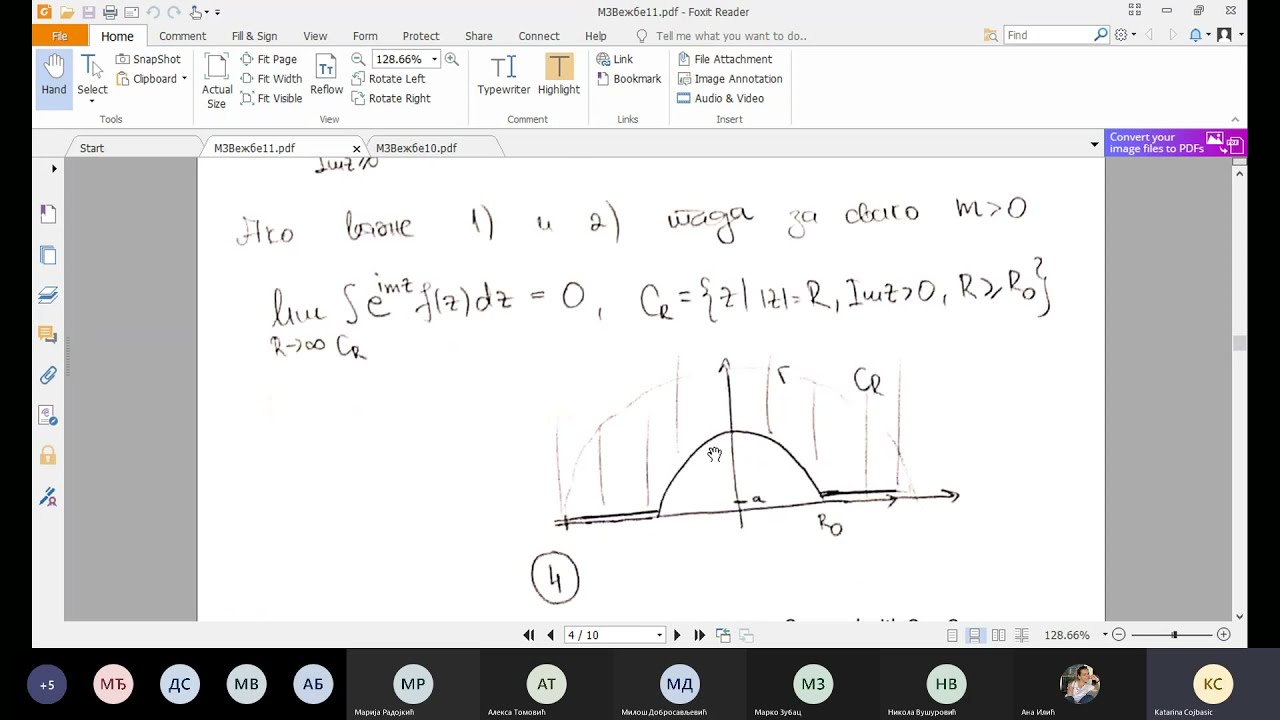Image resolution: width=1280 pixels, height=720 pixels.
Task: Open the Select tool dropdown
Action: coord(92,100)
